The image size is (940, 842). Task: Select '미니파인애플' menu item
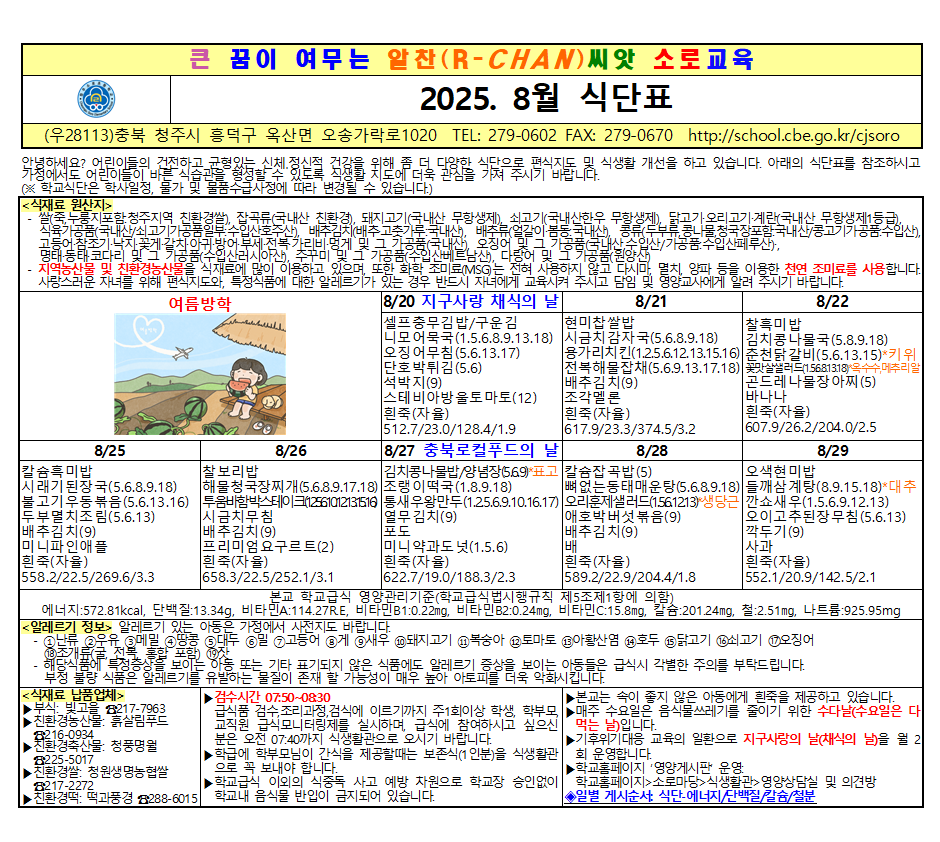[64, 547]
